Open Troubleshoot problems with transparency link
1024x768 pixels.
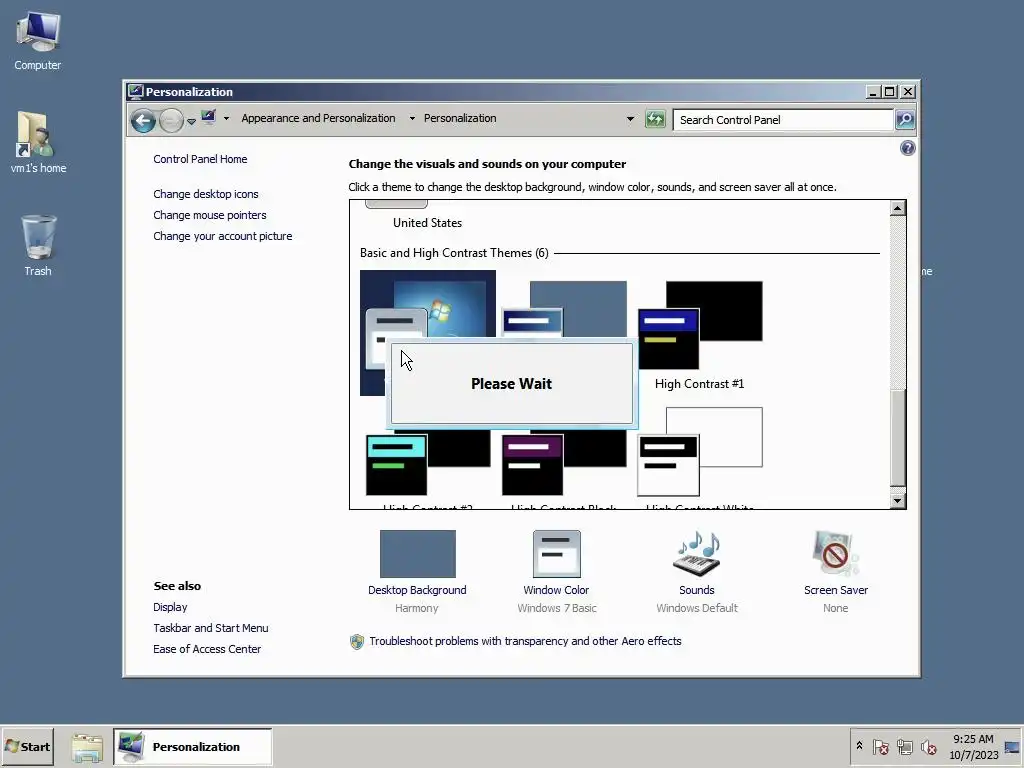click(525, 641)
